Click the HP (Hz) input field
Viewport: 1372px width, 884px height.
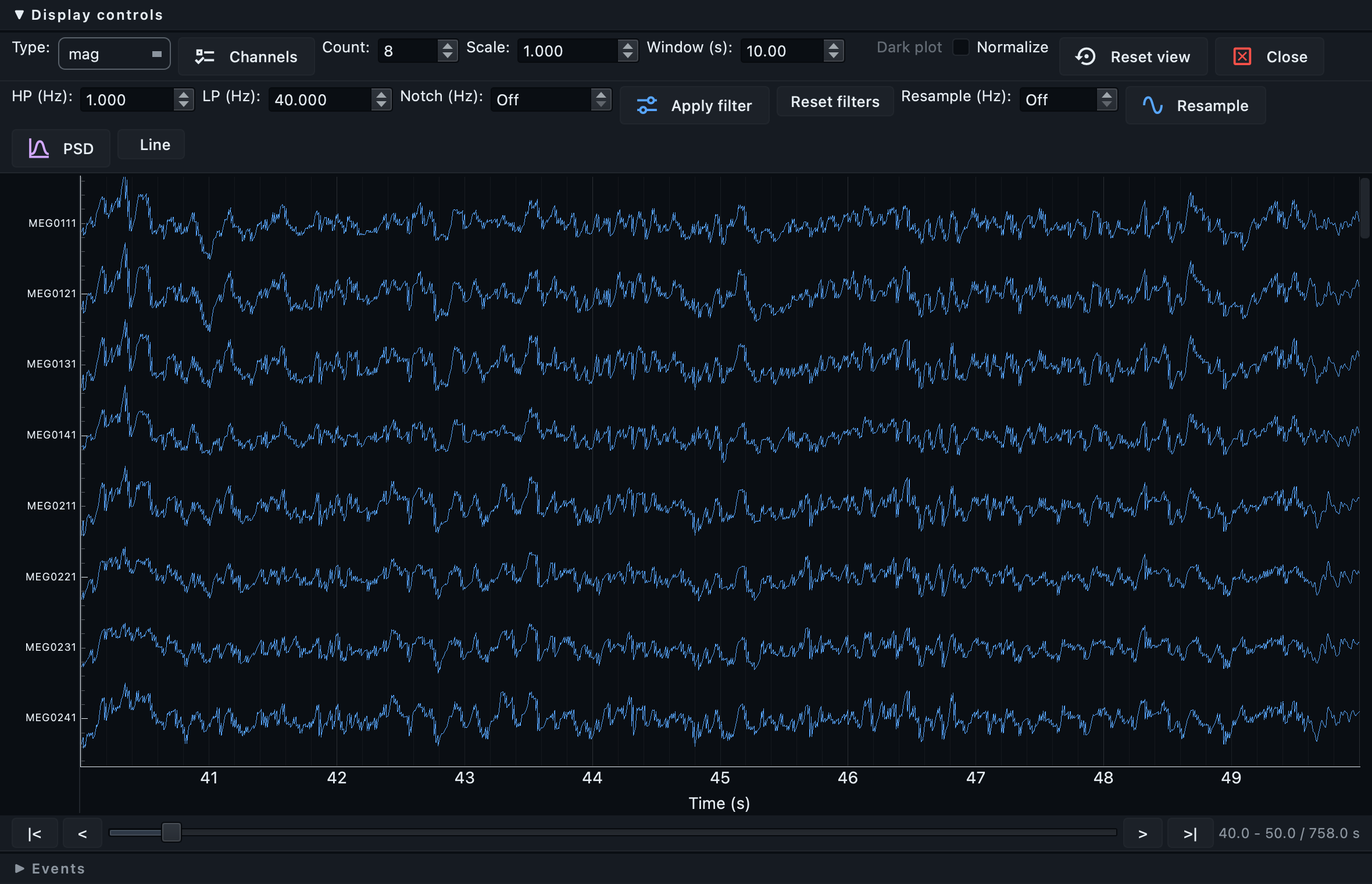(128, 99)
